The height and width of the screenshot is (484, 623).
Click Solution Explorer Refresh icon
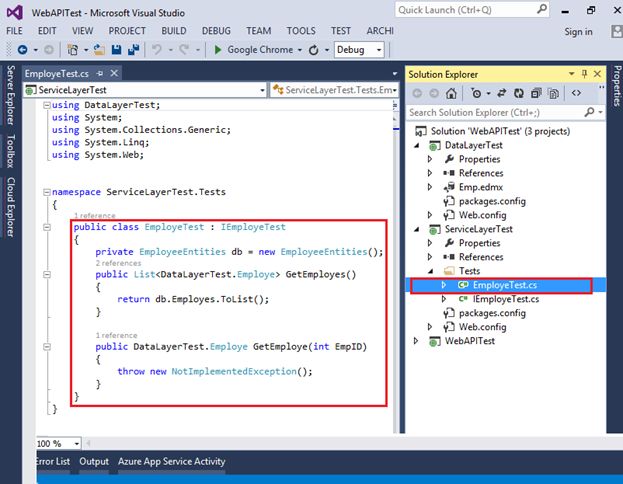click(519, 93)
